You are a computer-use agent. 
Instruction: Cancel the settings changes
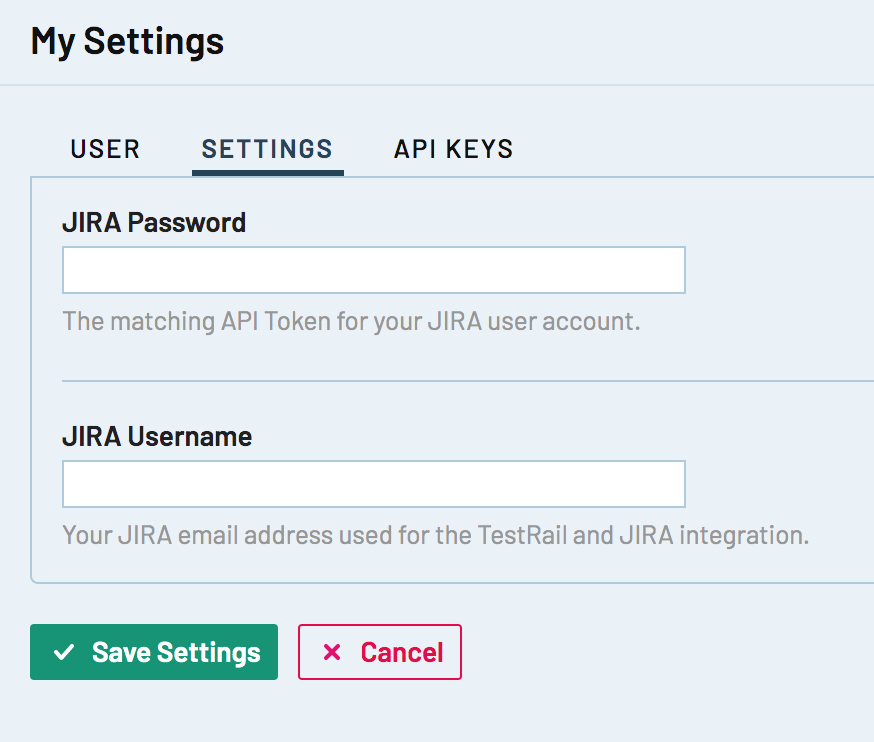point(380,653)
